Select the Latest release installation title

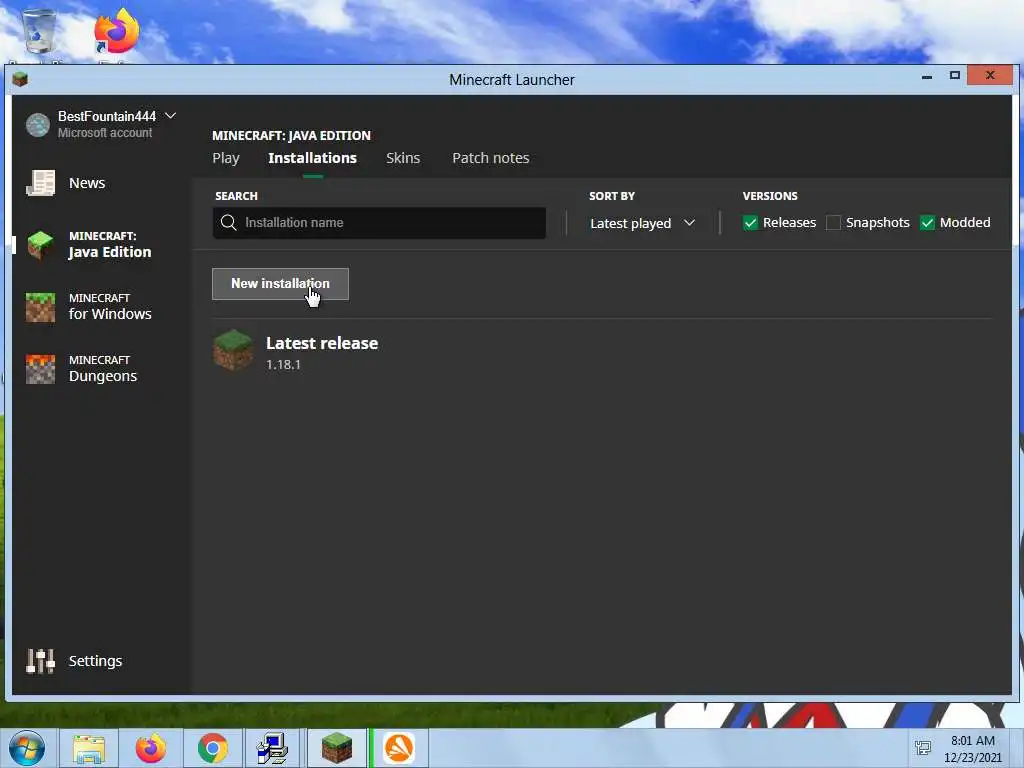point(322,343)
